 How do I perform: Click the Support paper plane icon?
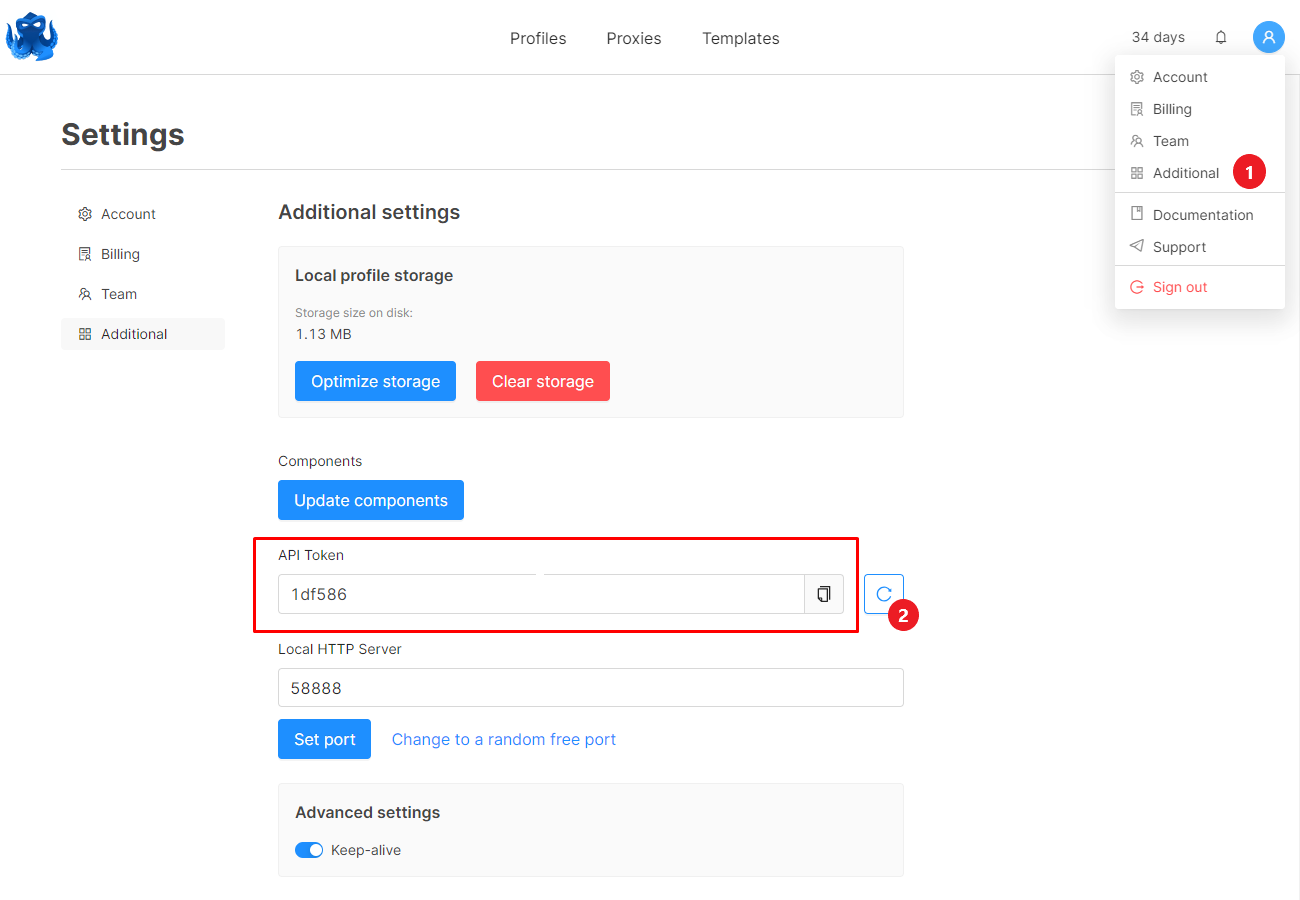(1137, 246)
